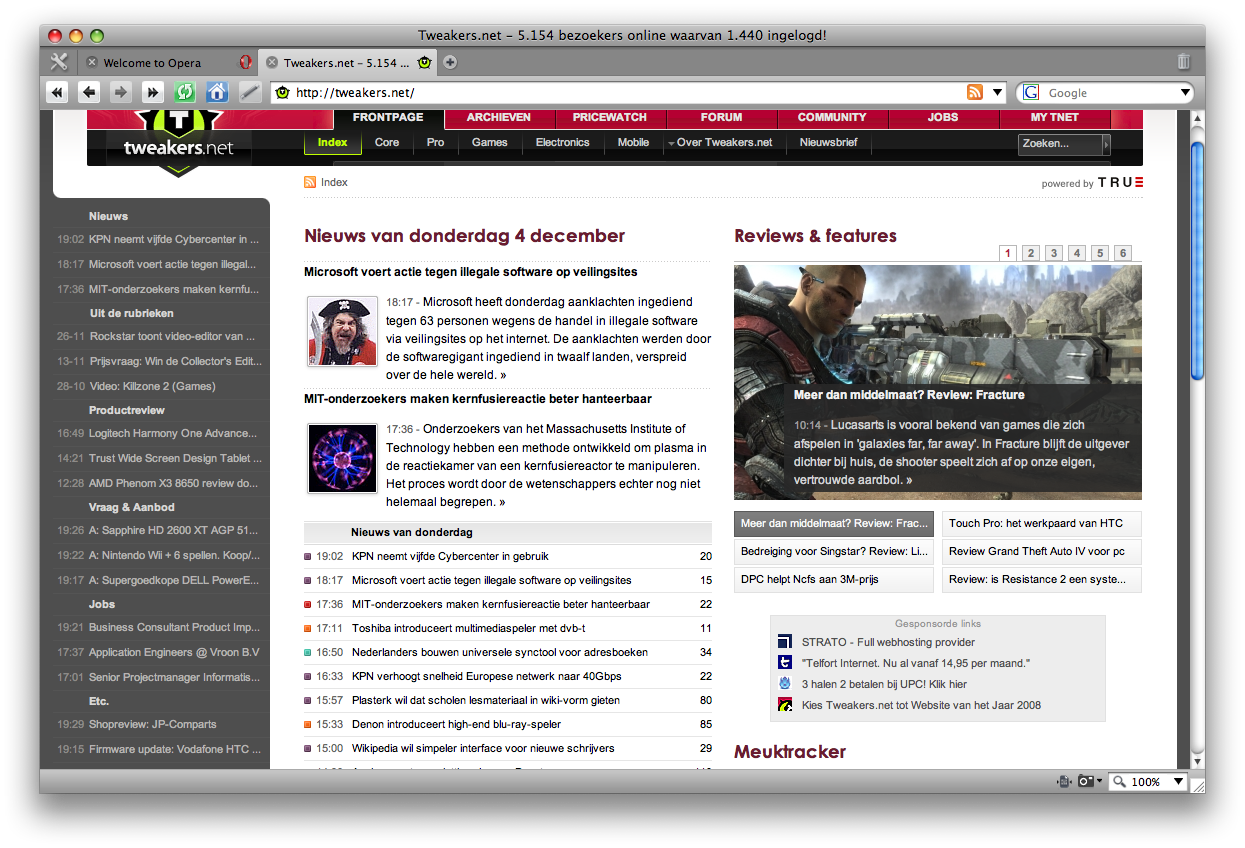The image size is (1245, 848).
Task: Select the Electronics subsection
Action: click(x=563, y=143)
